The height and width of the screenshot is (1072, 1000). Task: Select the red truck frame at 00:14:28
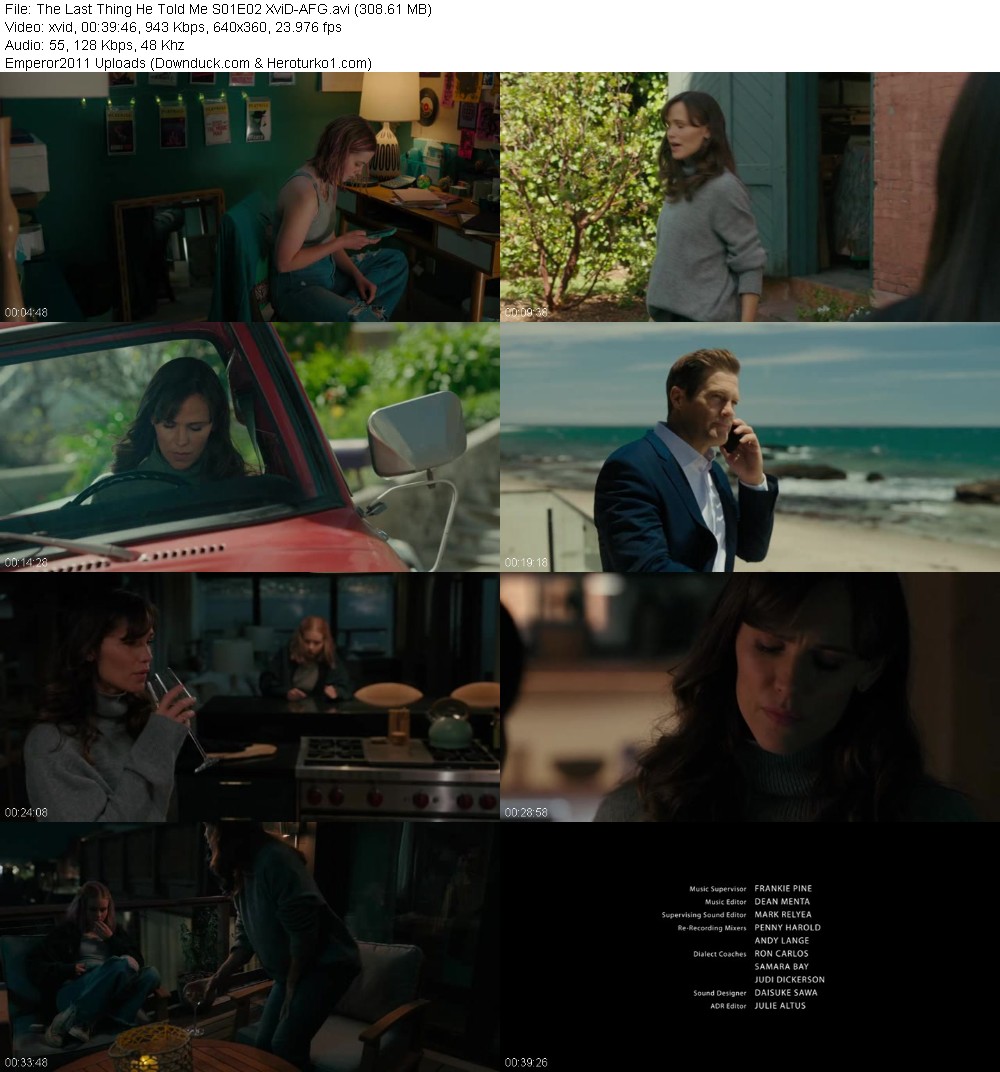[249, 446]
